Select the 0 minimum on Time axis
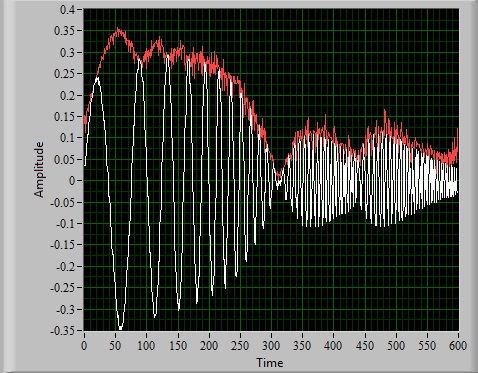Screen dimensions: 478x373 pos(84,346)
